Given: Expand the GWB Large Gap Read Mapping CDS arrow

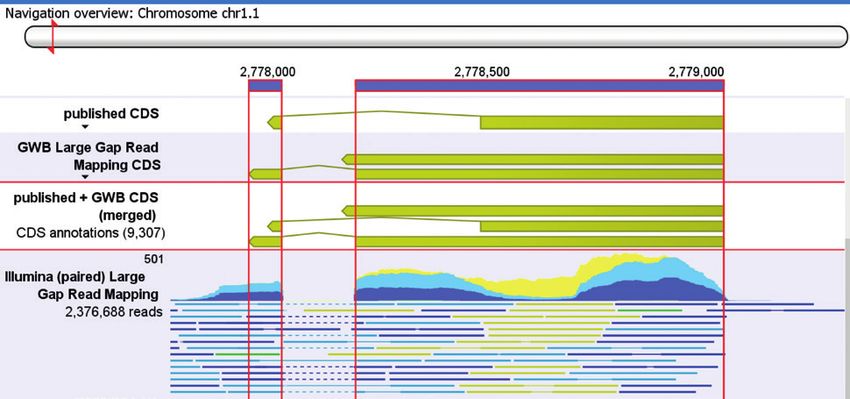Looking at the screenshot, I should click(85, 177).
